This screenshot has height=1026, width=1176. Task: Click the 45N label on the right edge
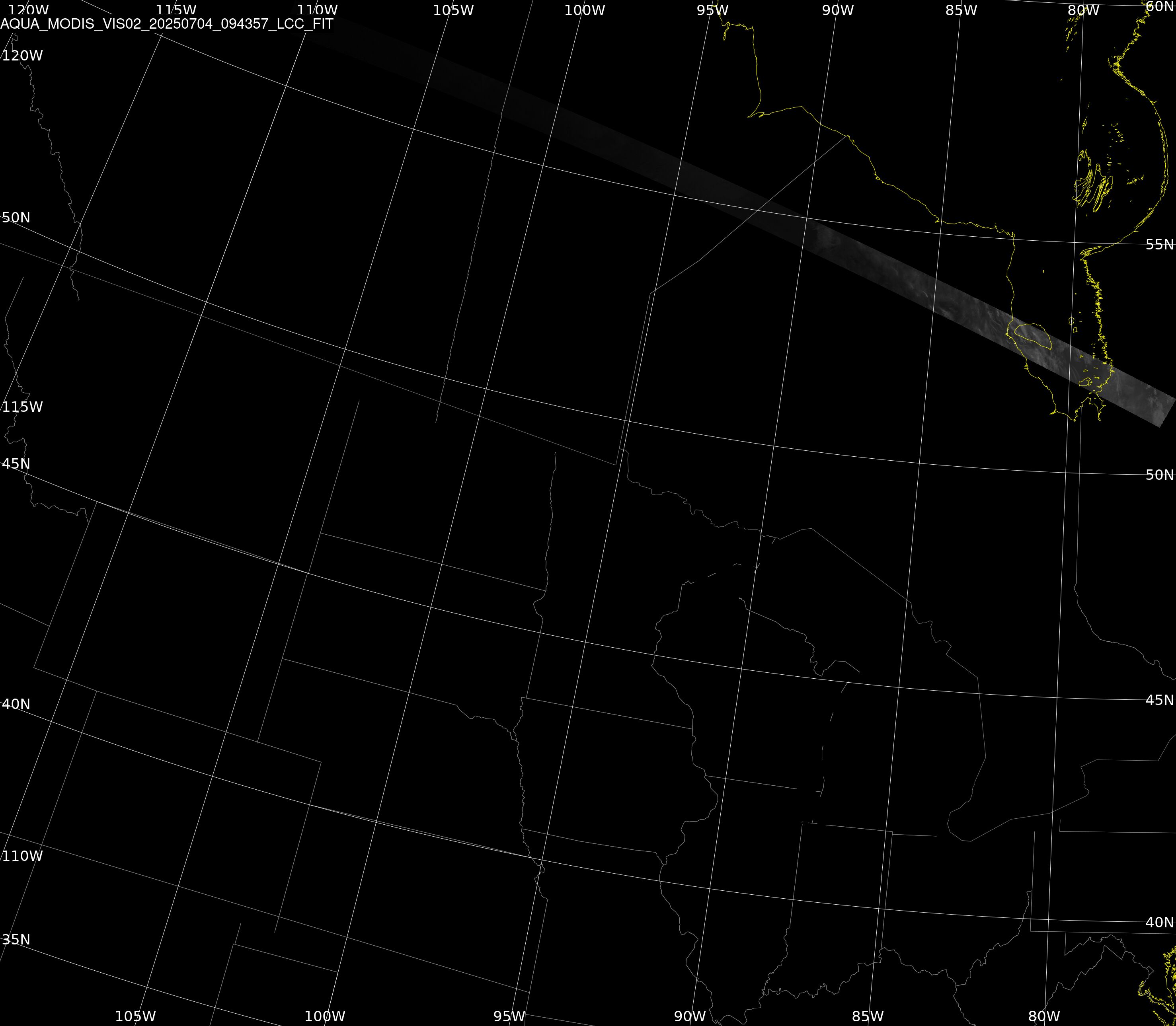click(x=1160, y=700)
